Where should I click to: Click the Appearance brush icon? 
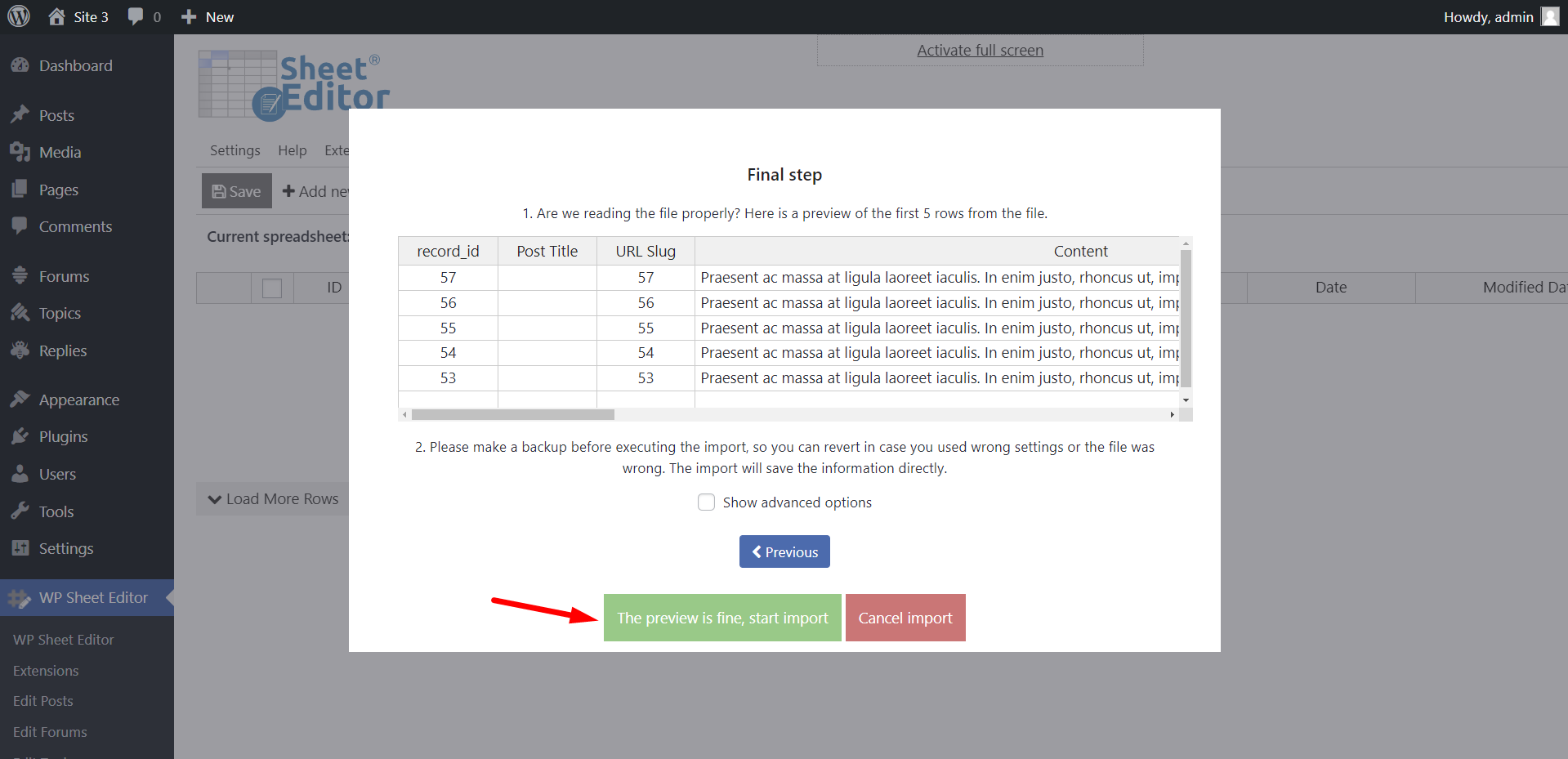click(x=20, y=400)
